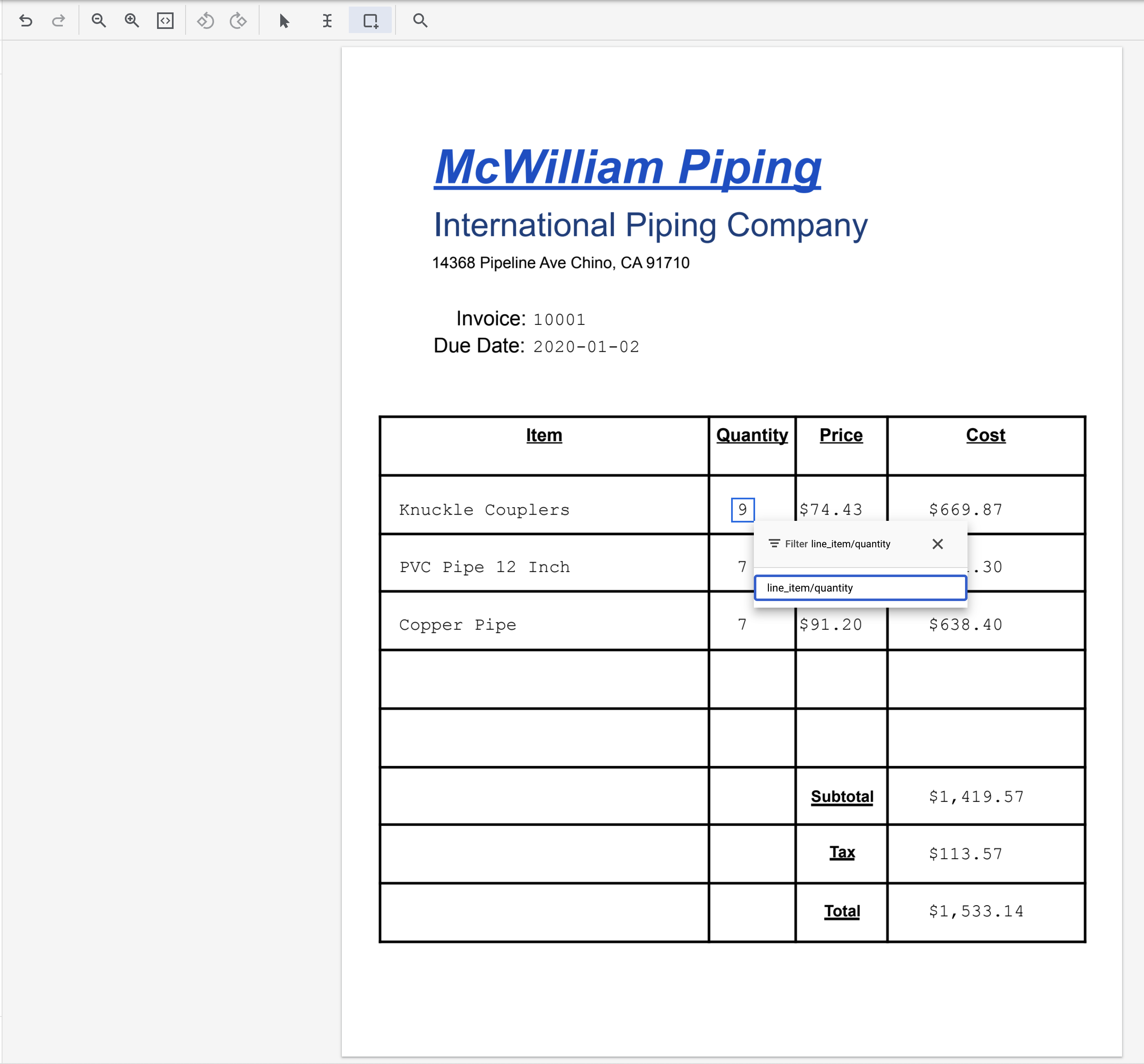Click the Item column header

544,435
